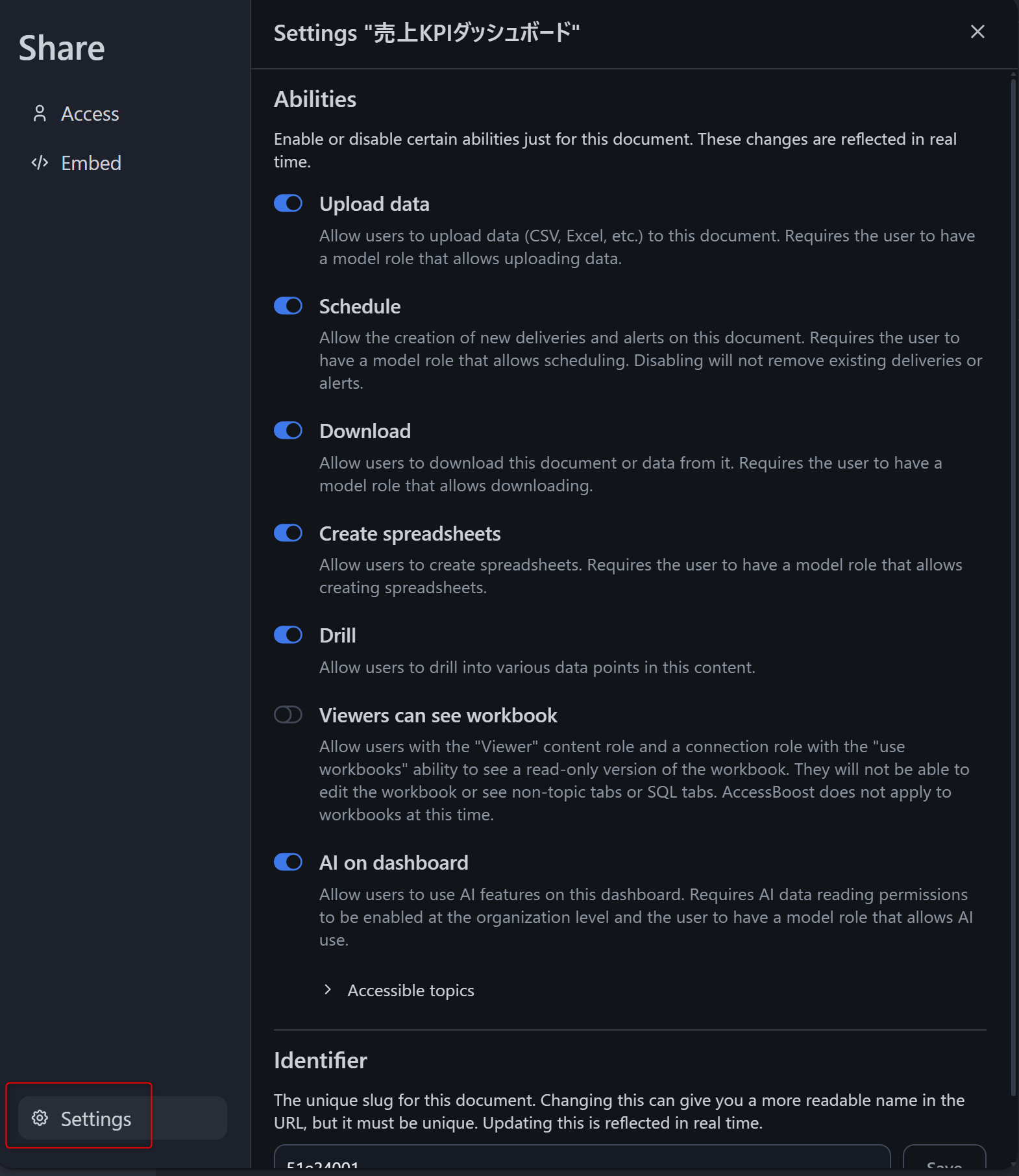This screenshot has width=1019, height=1176.
Task: Switch to the Embed section
Action: pyautogui.click(x=91, y=163)
